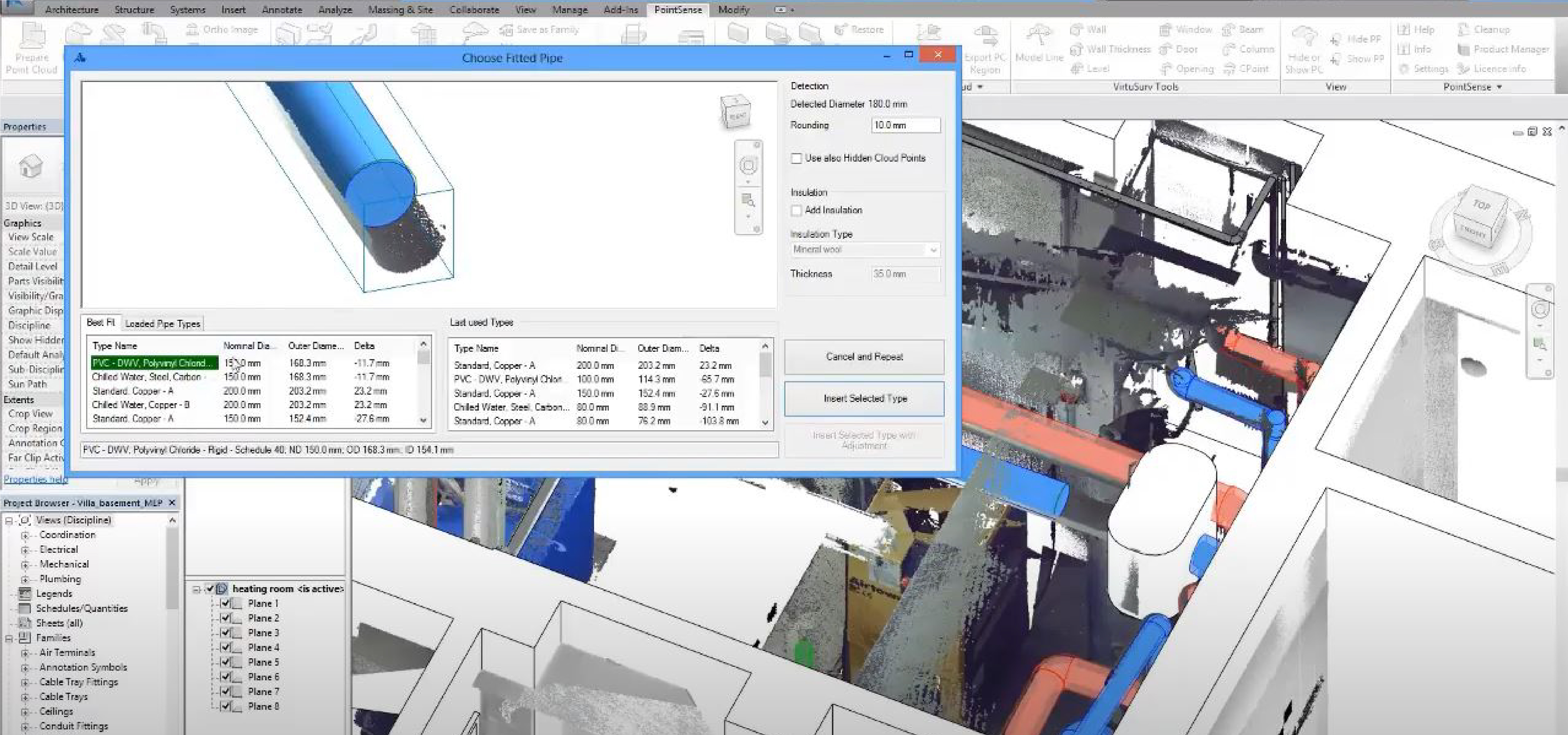
Task: Select the CPoint tool
Action: tap(1246, 69)
